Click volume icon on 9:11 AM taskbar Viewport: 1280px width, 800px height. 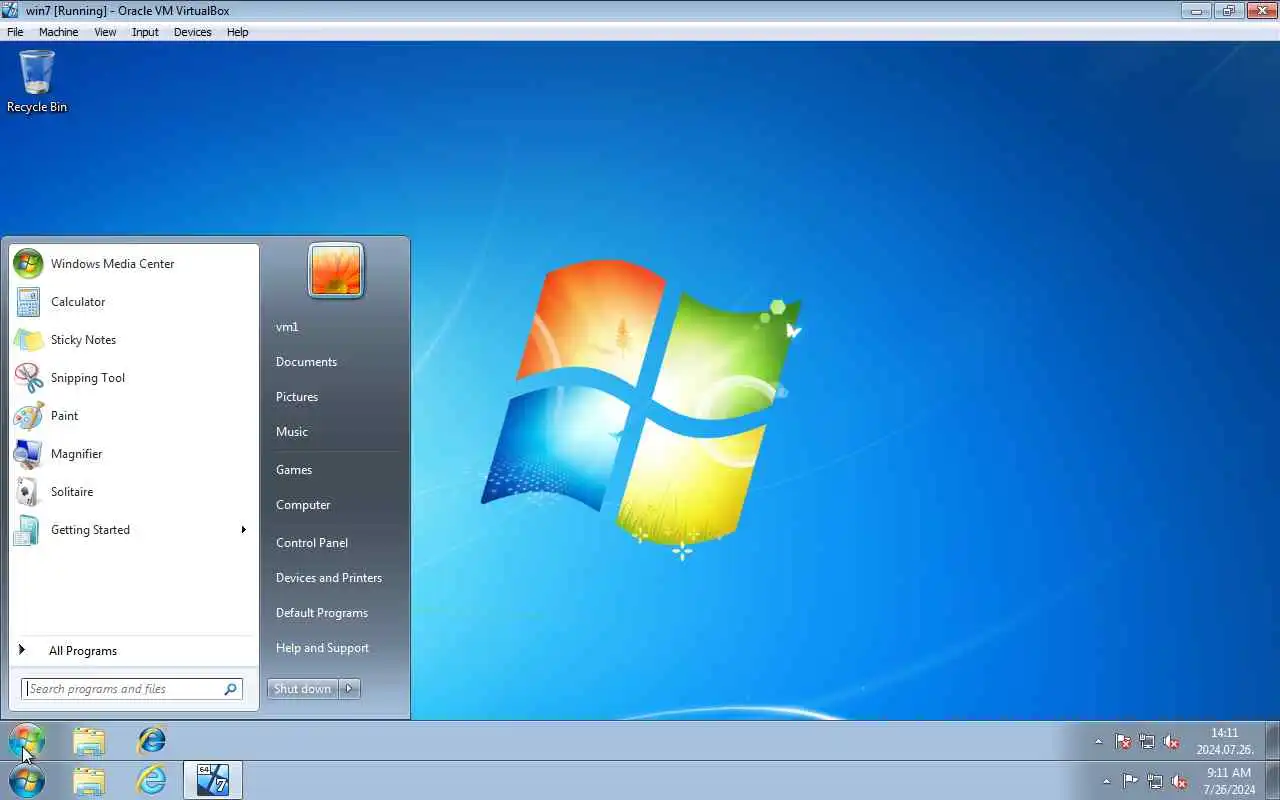coord(1179,781)
